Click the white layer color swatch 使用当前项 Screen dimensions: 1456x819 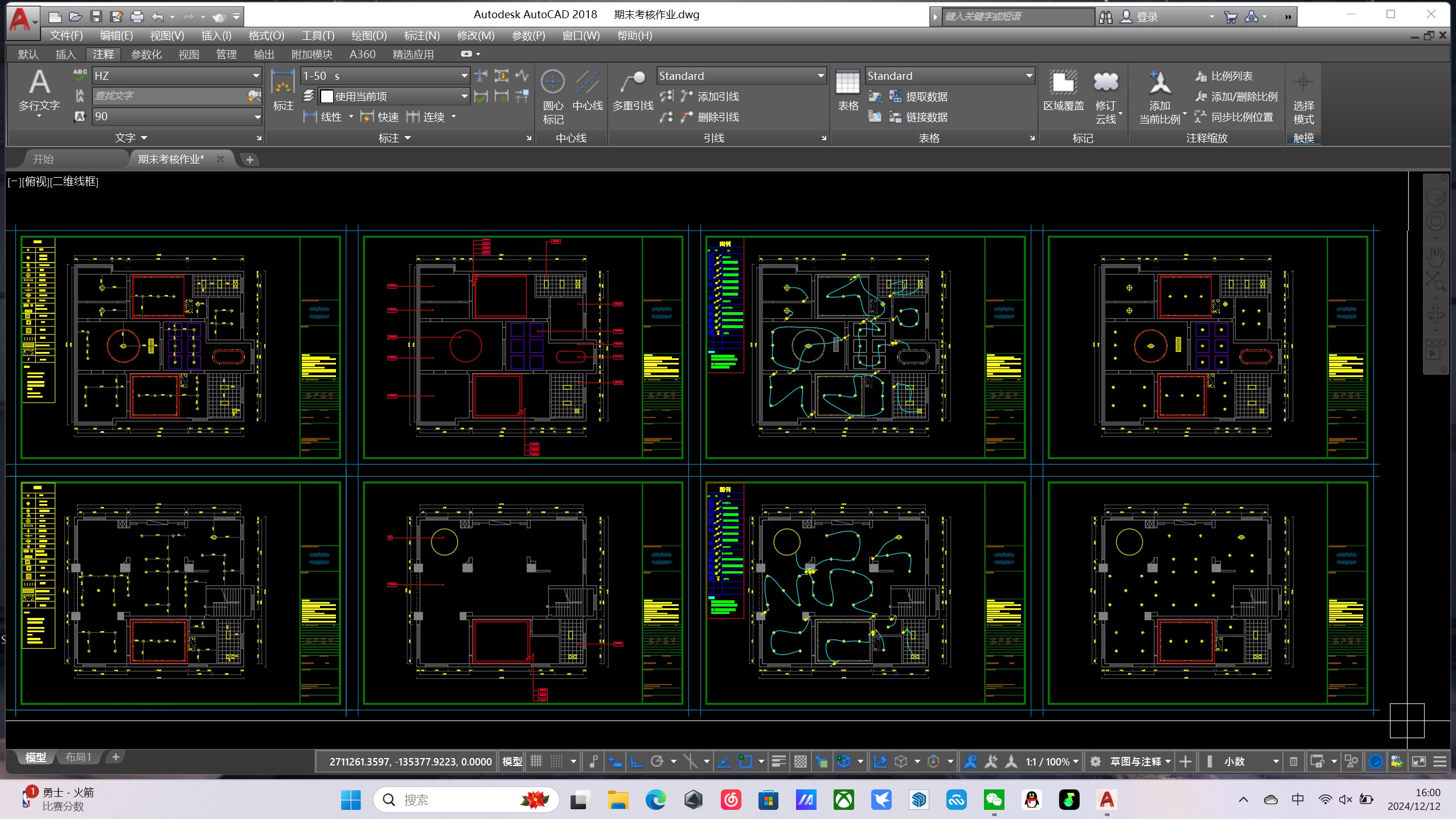pyautogui.click(x=327, y=96)
